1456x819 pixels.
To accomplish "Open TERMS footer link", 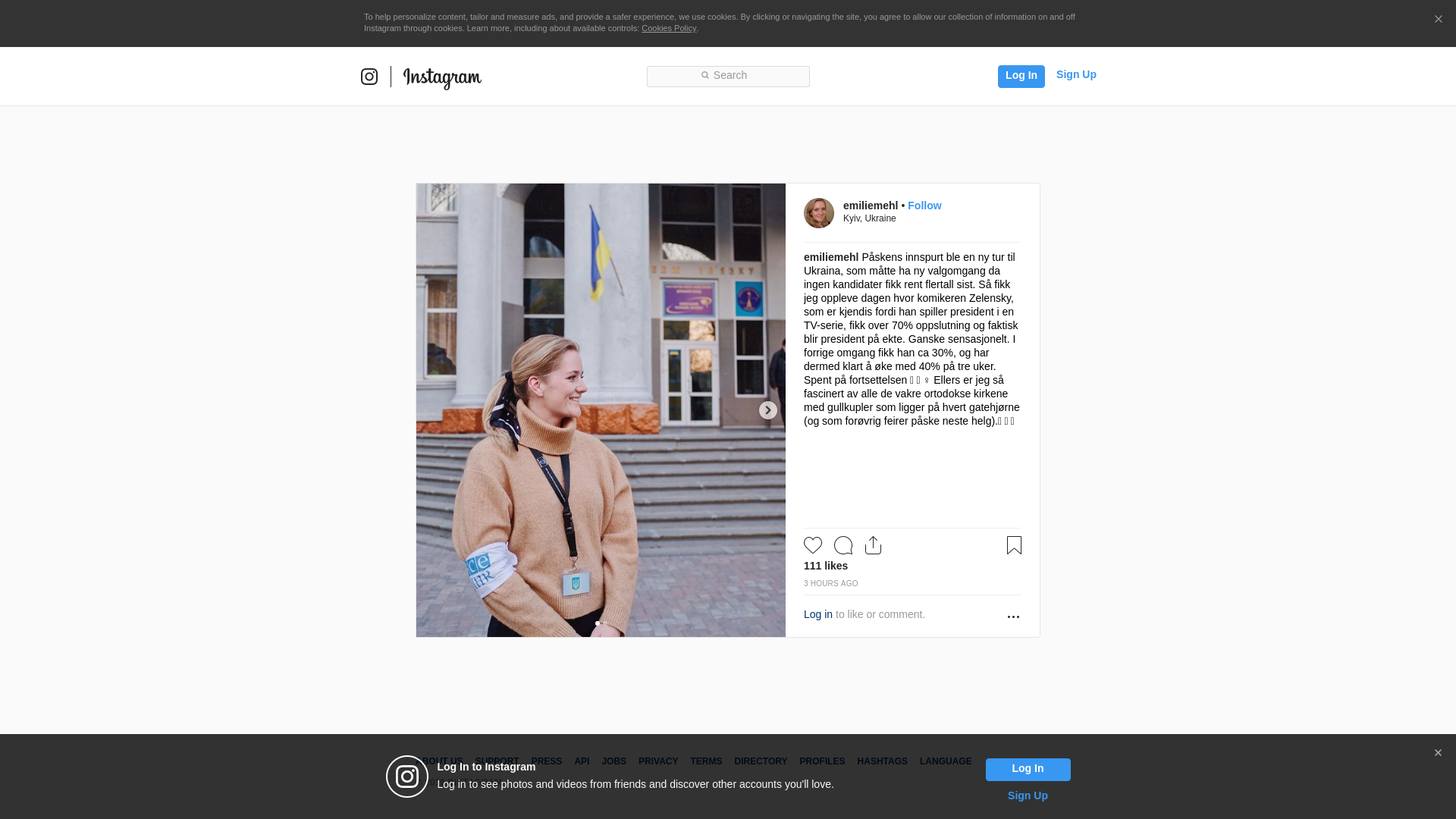I will coord(706,761).
